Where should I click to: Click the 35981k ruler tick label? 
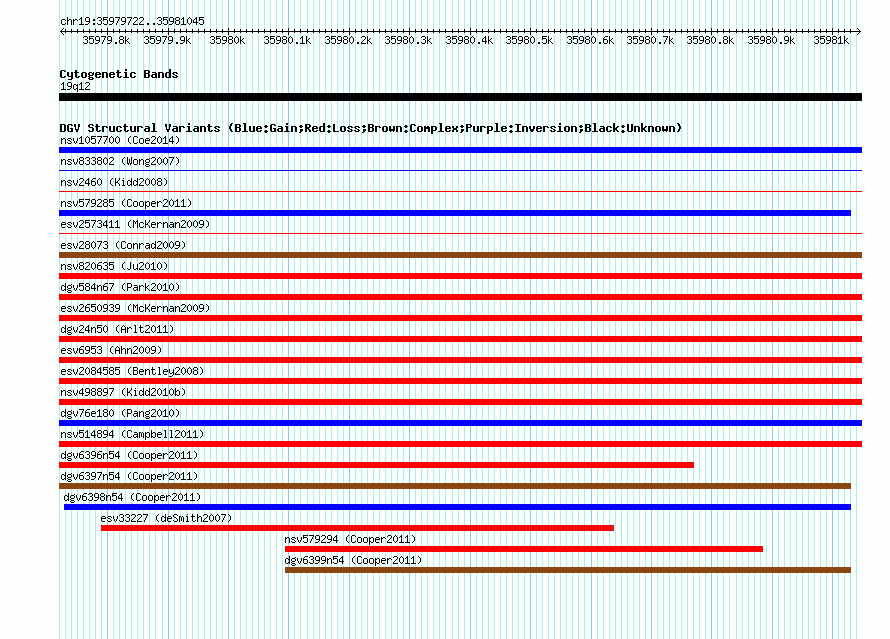click(831, 40)
